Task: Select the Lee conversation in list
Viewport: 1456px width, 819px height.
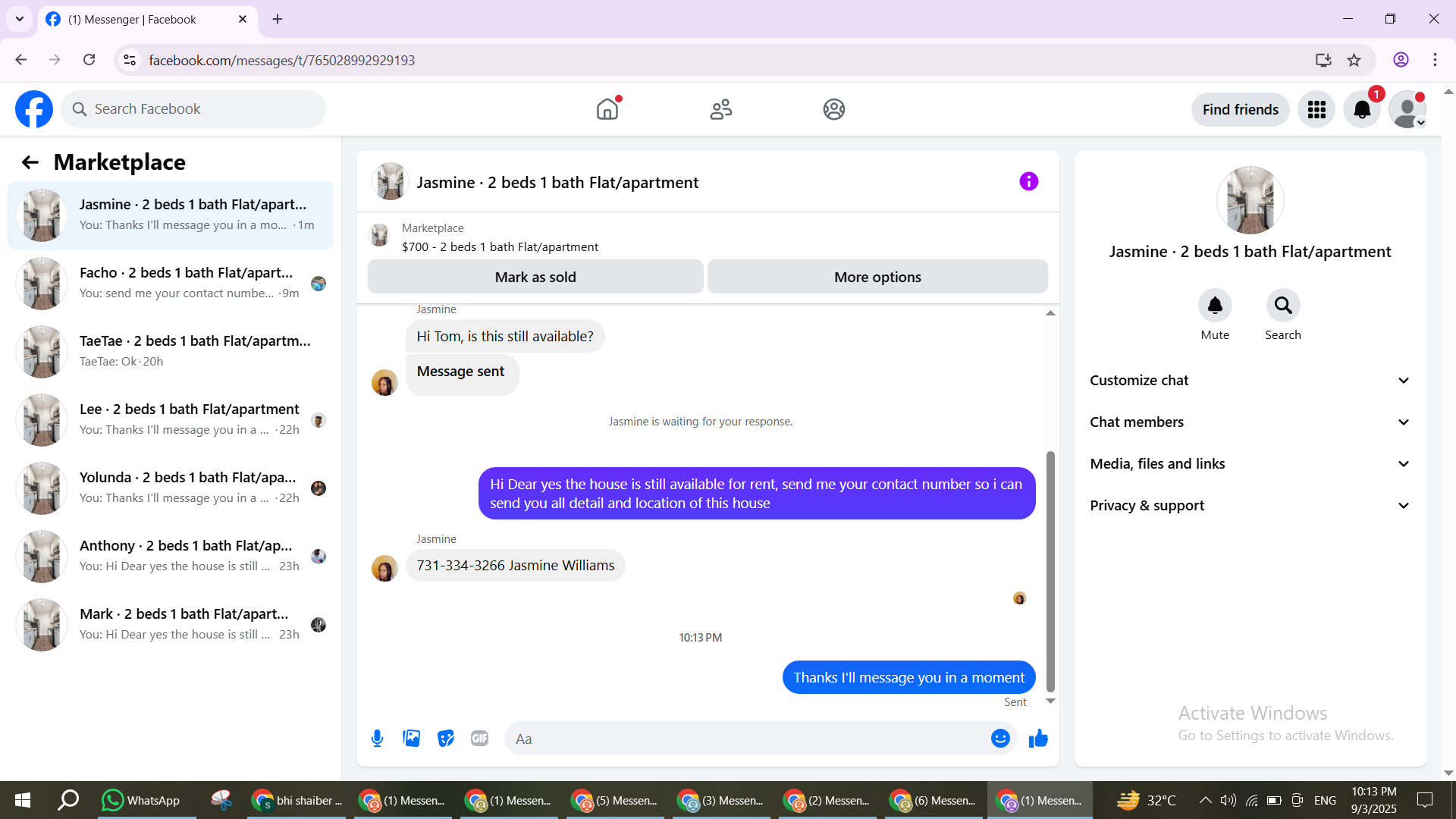Action: pos(171,420)
